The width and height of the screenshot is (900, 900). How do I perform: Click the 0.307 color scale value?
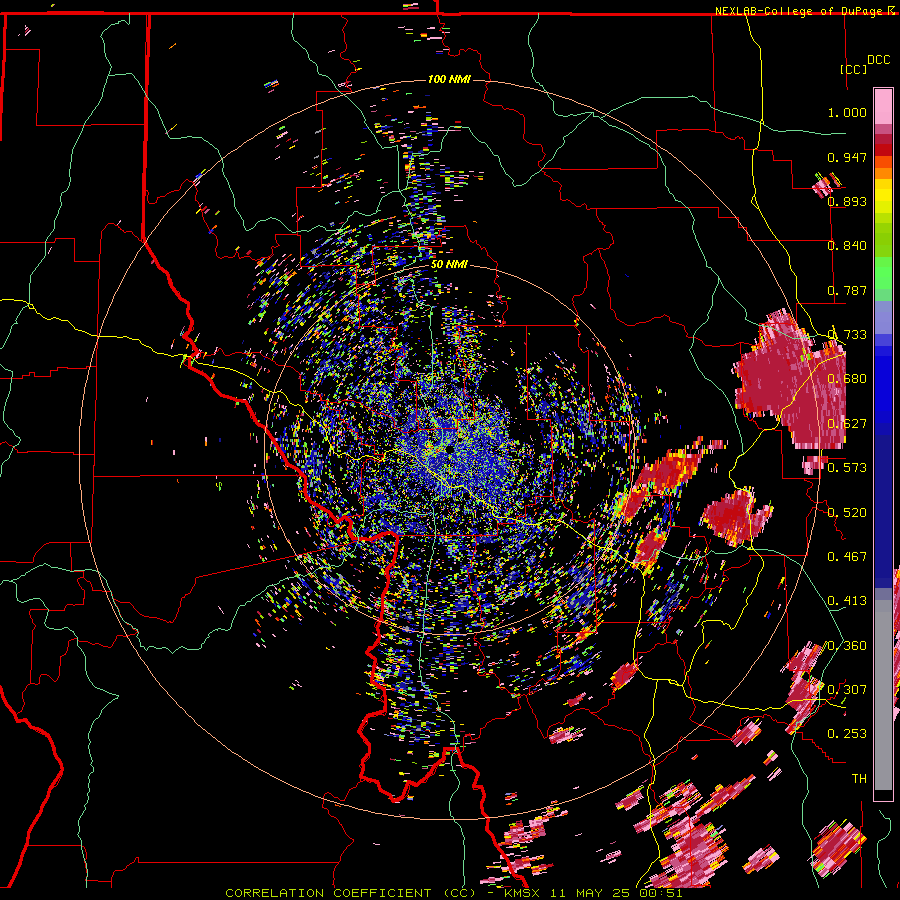(847, 689)
